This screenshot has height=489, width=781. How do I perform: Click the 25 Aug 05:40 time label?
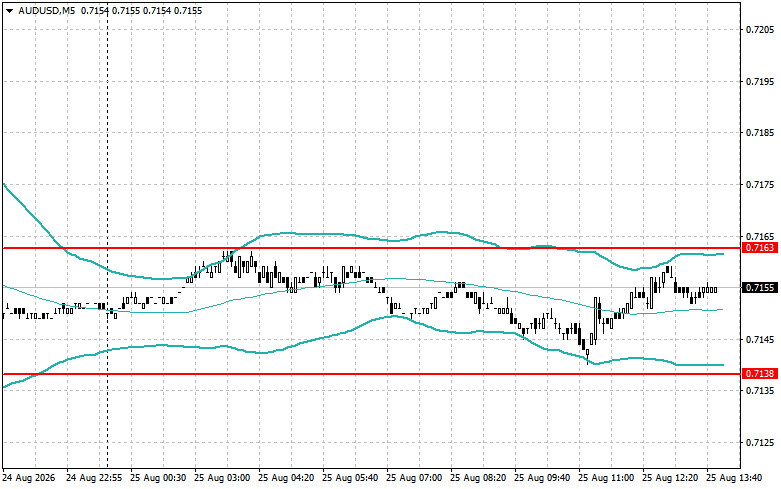coord(350,478)
